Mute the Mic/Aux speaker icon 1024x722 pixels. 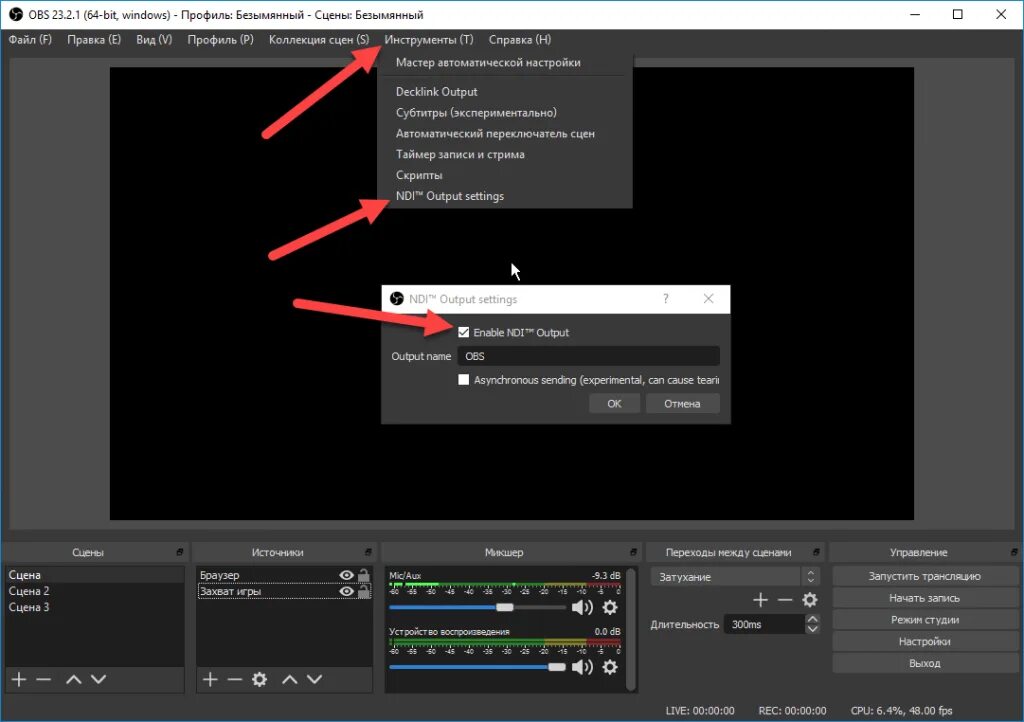coord(582,608)
